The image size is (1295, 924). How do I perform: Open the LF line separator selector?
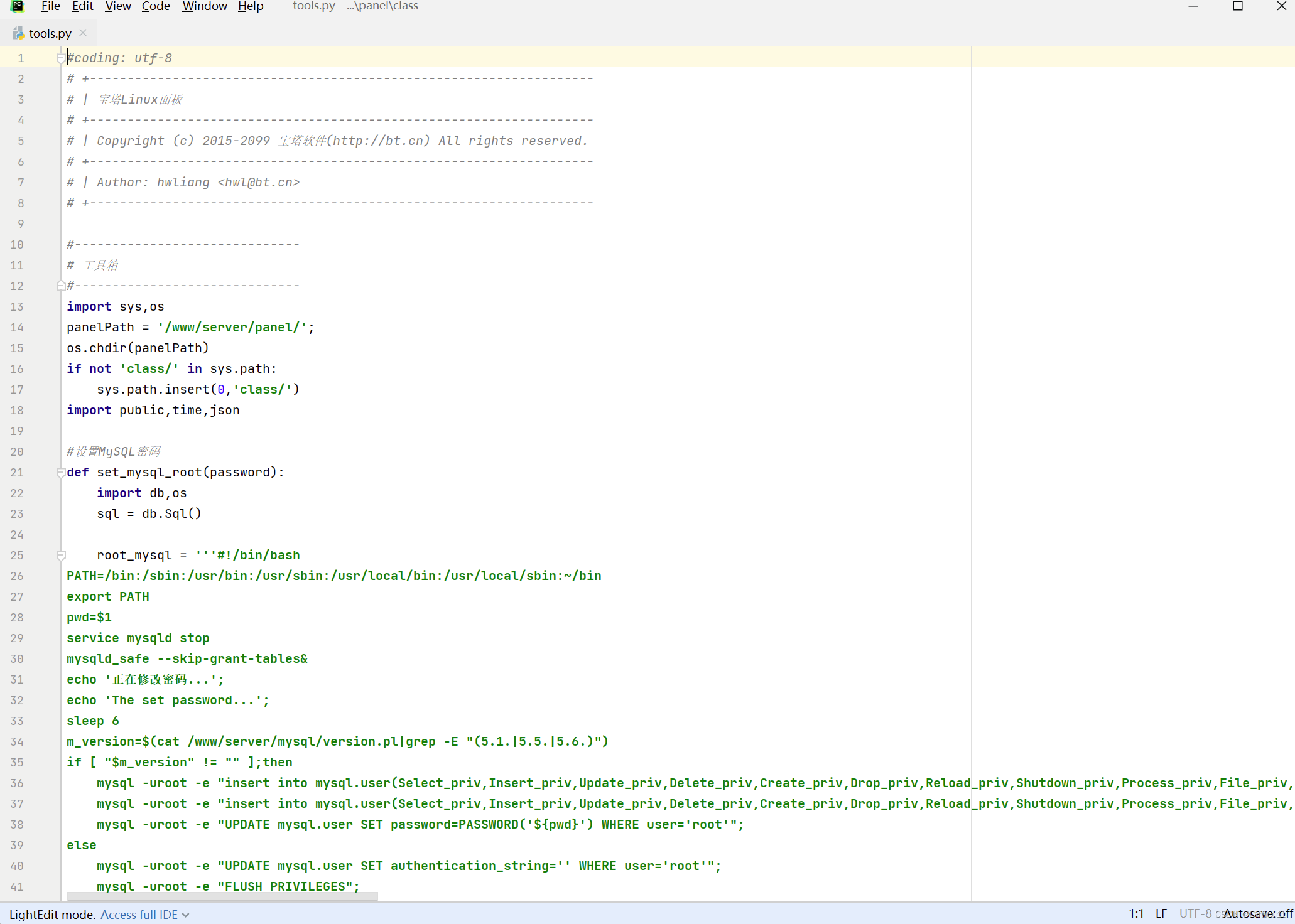(x=1161, y=914)
